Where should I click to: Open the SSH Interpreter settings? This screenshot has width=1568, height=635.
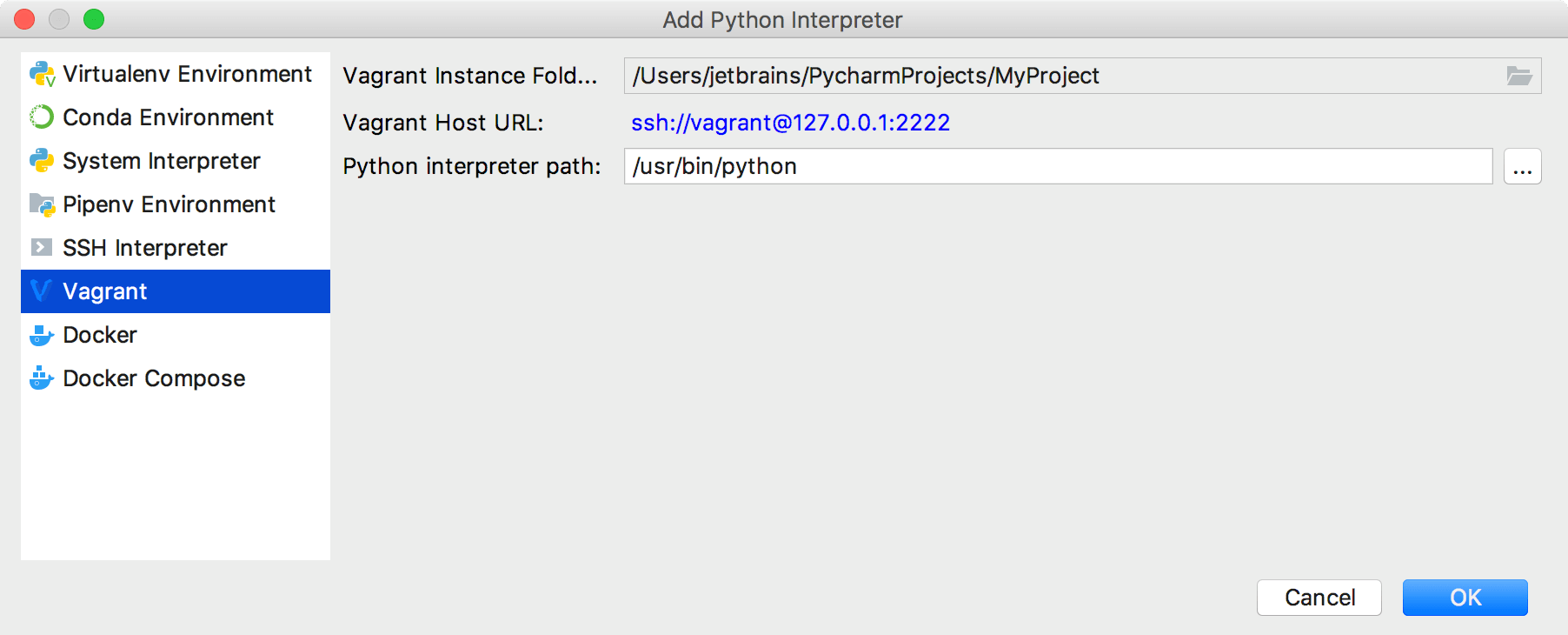pyautogui.click(x=144, y=248)
